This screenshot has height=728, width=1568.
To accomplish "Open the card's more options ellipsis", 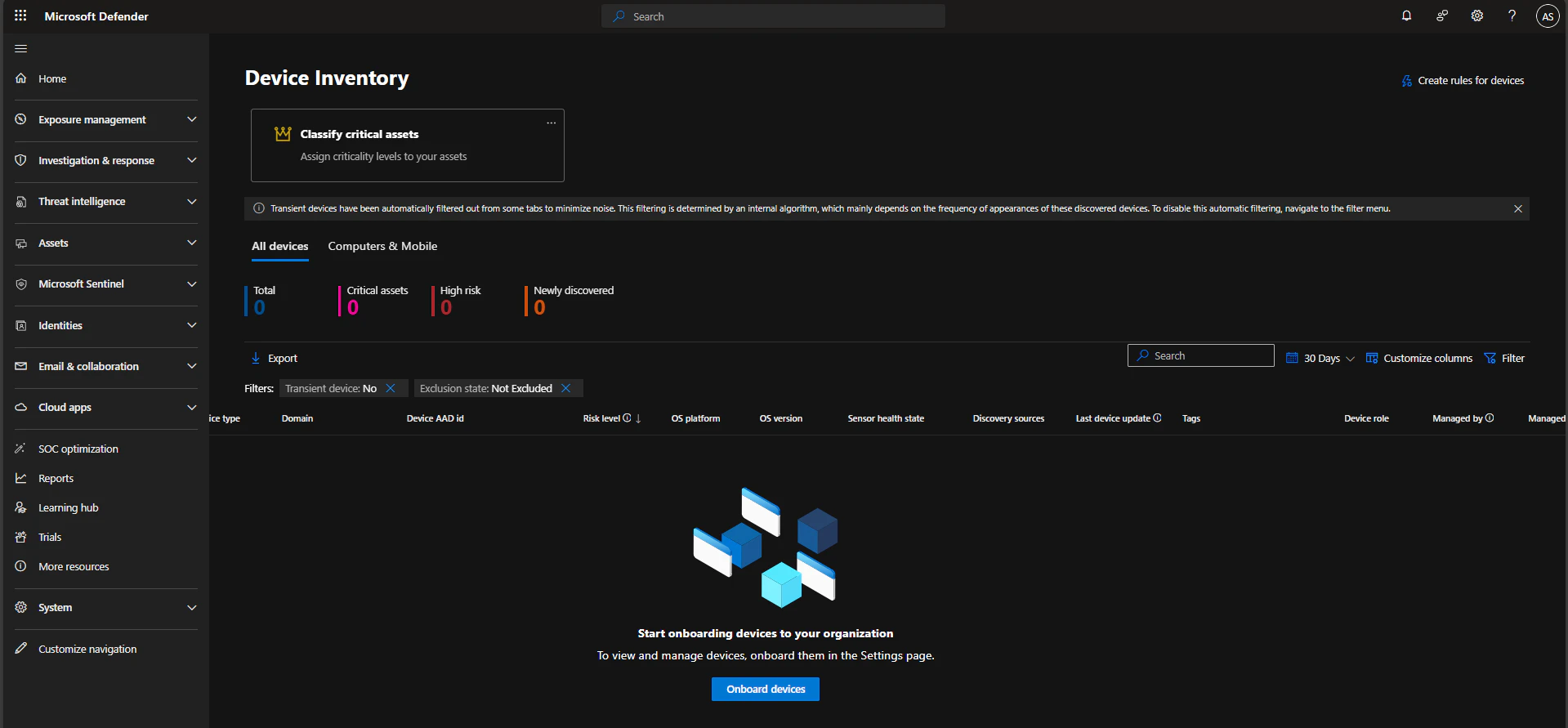I will pos(552,123).
